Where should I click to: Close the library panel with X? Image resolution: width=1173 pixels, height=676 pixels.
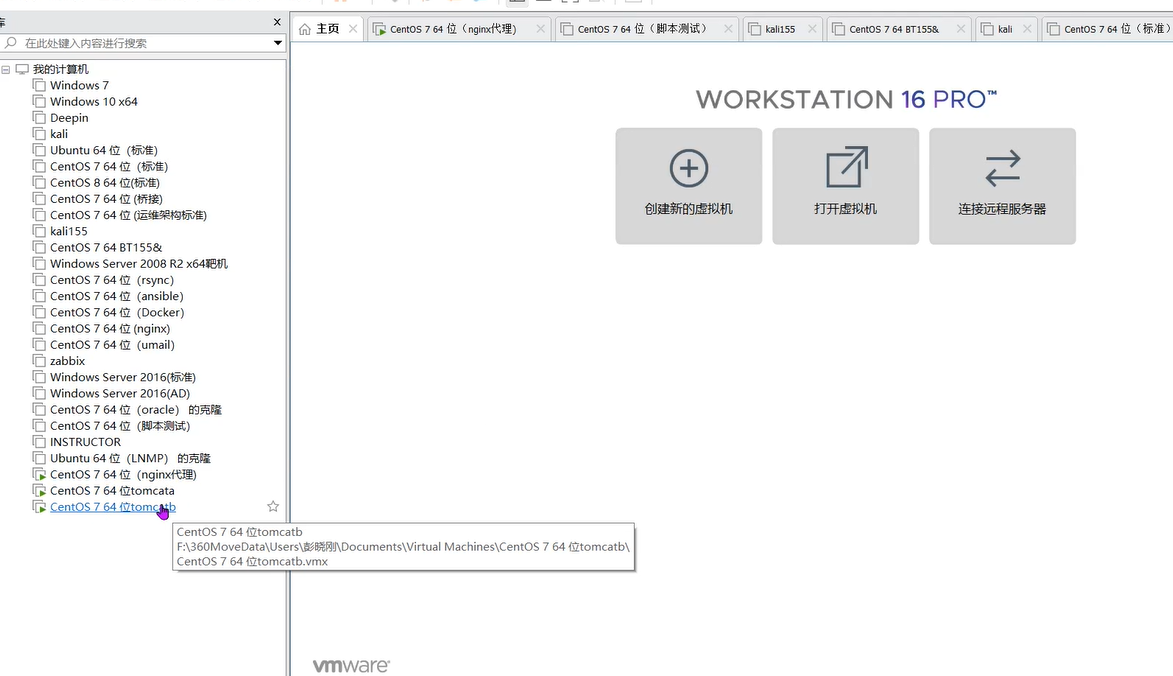click(x=277, y=22)
